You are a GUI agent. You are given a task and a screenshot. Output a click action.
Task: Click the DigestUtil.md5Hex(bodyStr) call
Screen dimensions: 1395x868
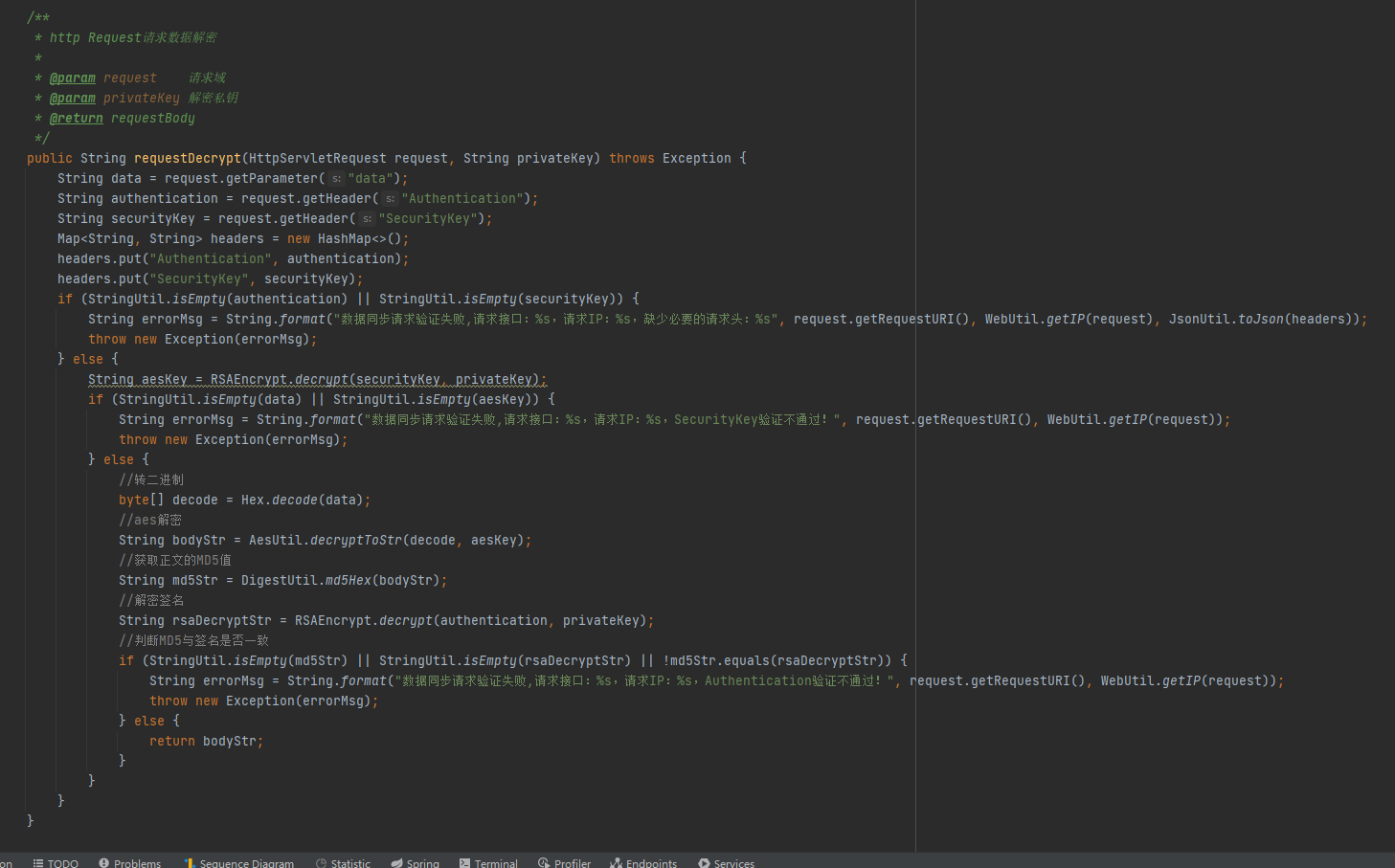[x=341, y=580]
